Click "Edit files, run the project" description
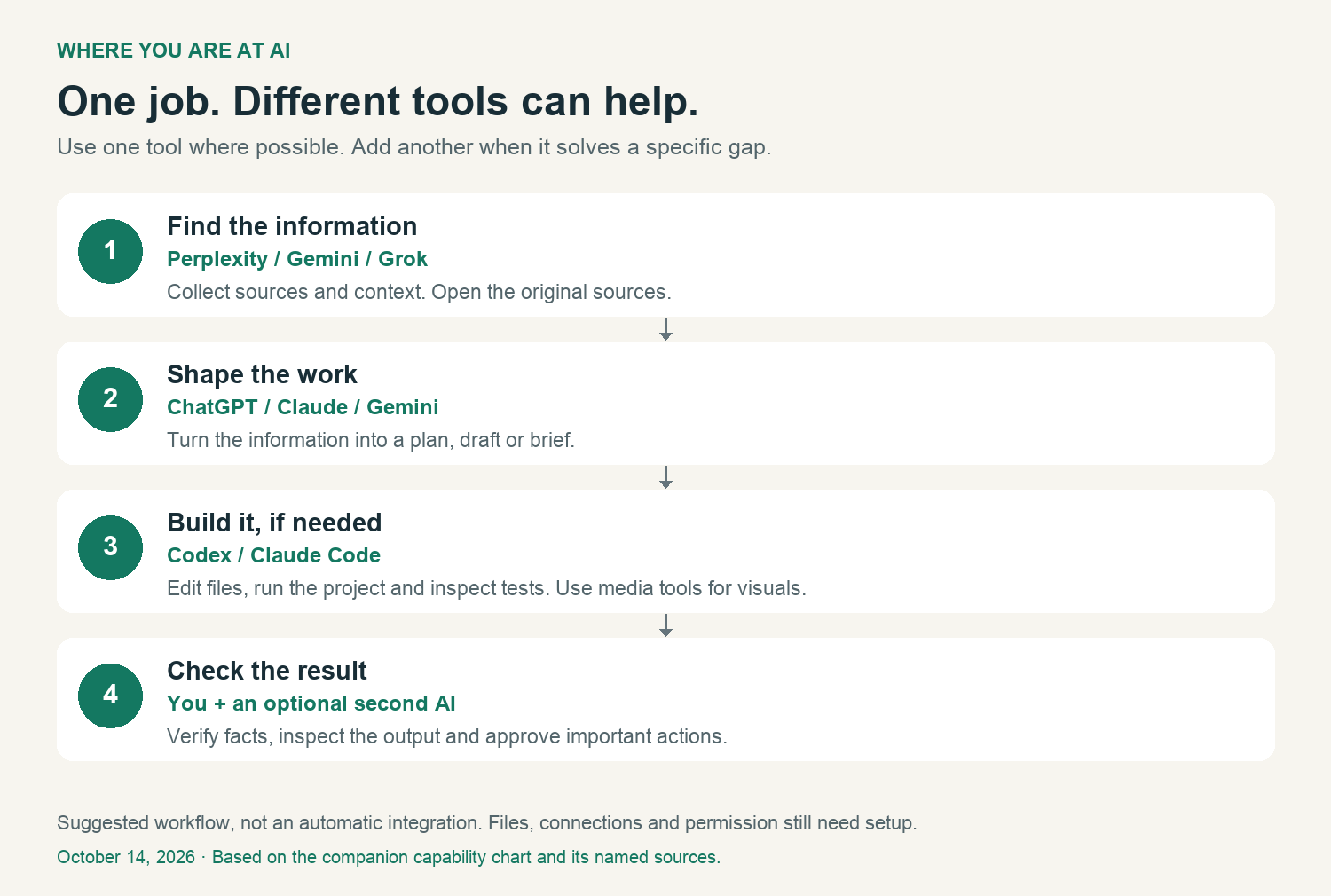Screen dimensions: 1331x896 point(486,588)
